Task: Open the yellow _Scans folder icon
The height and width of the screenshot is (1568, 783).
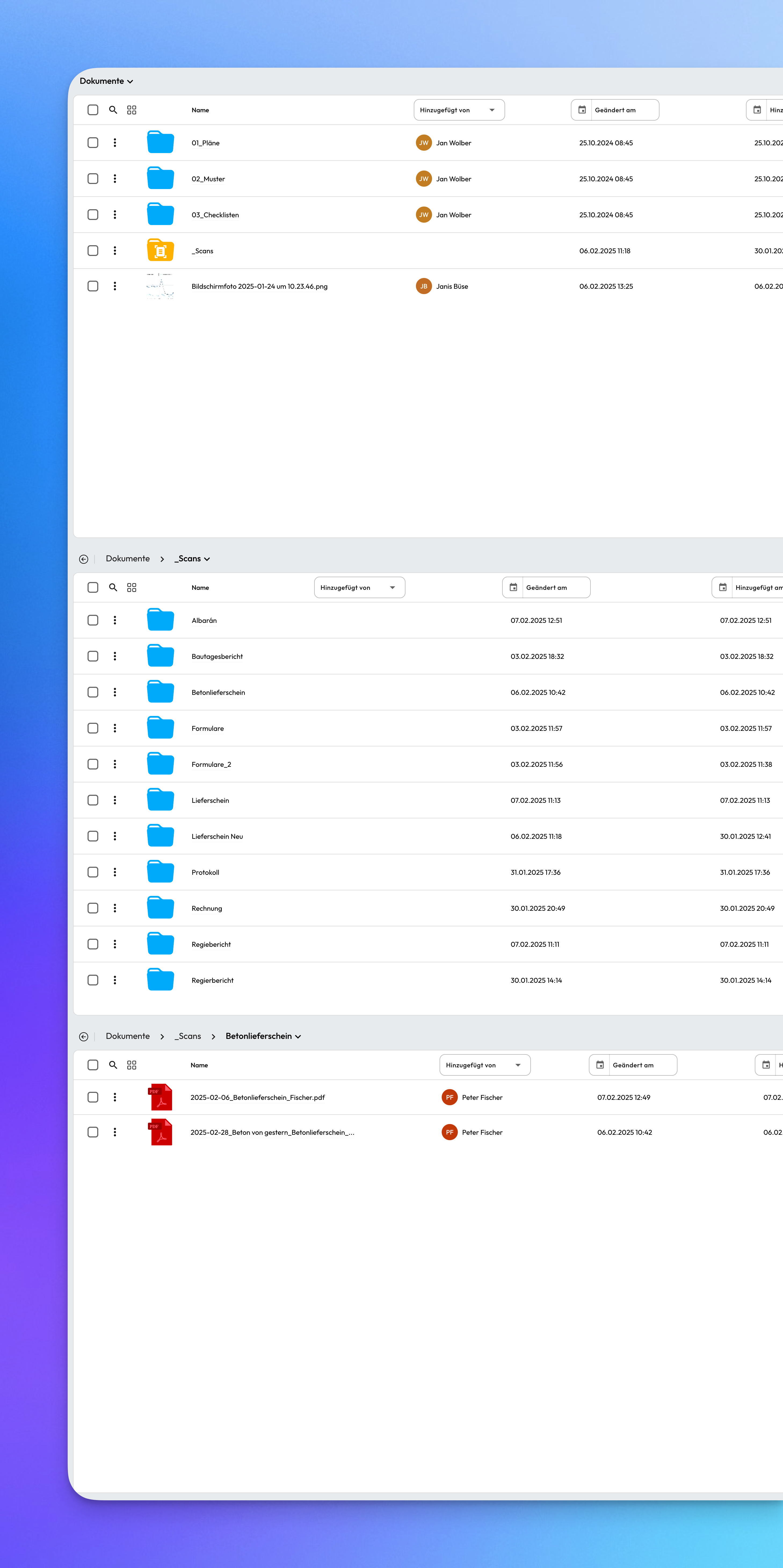Action: [x=160, y=250]
